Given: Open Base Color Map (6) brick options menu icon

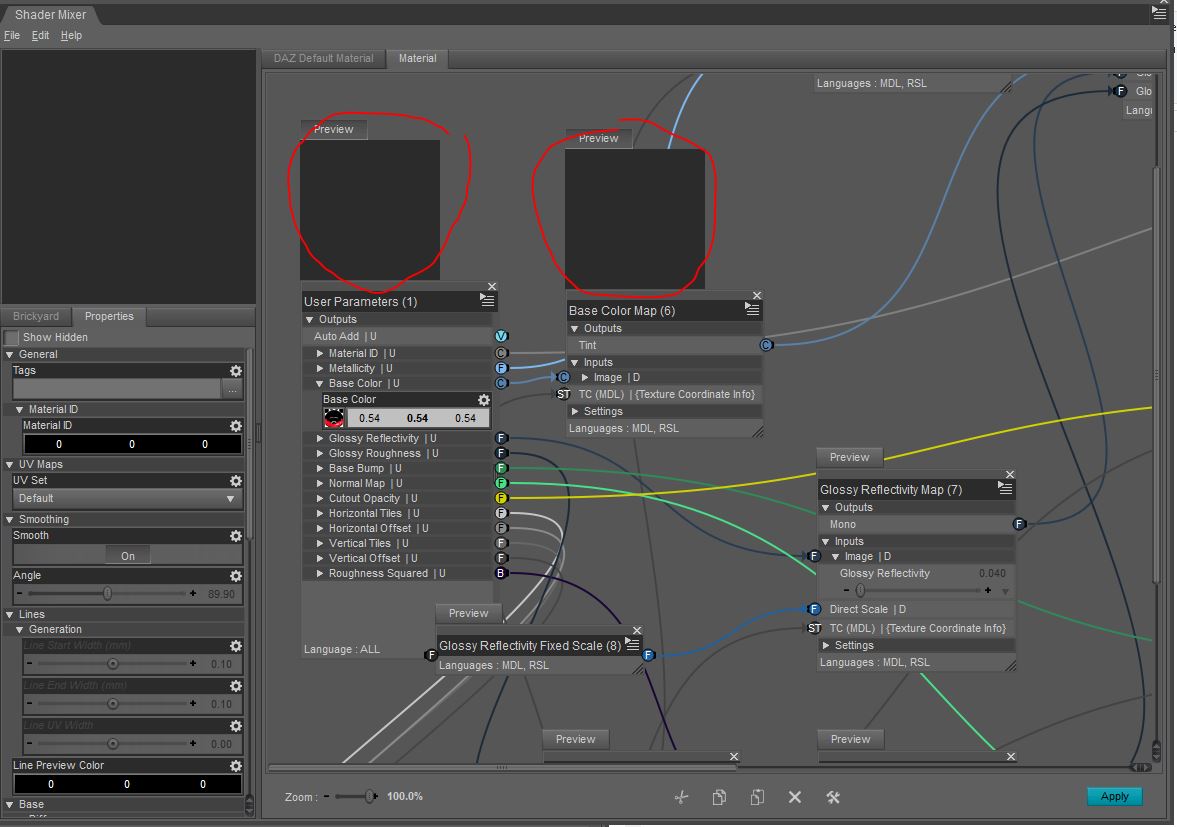Looking at the screenshot, I should click(x=752, y=309).
